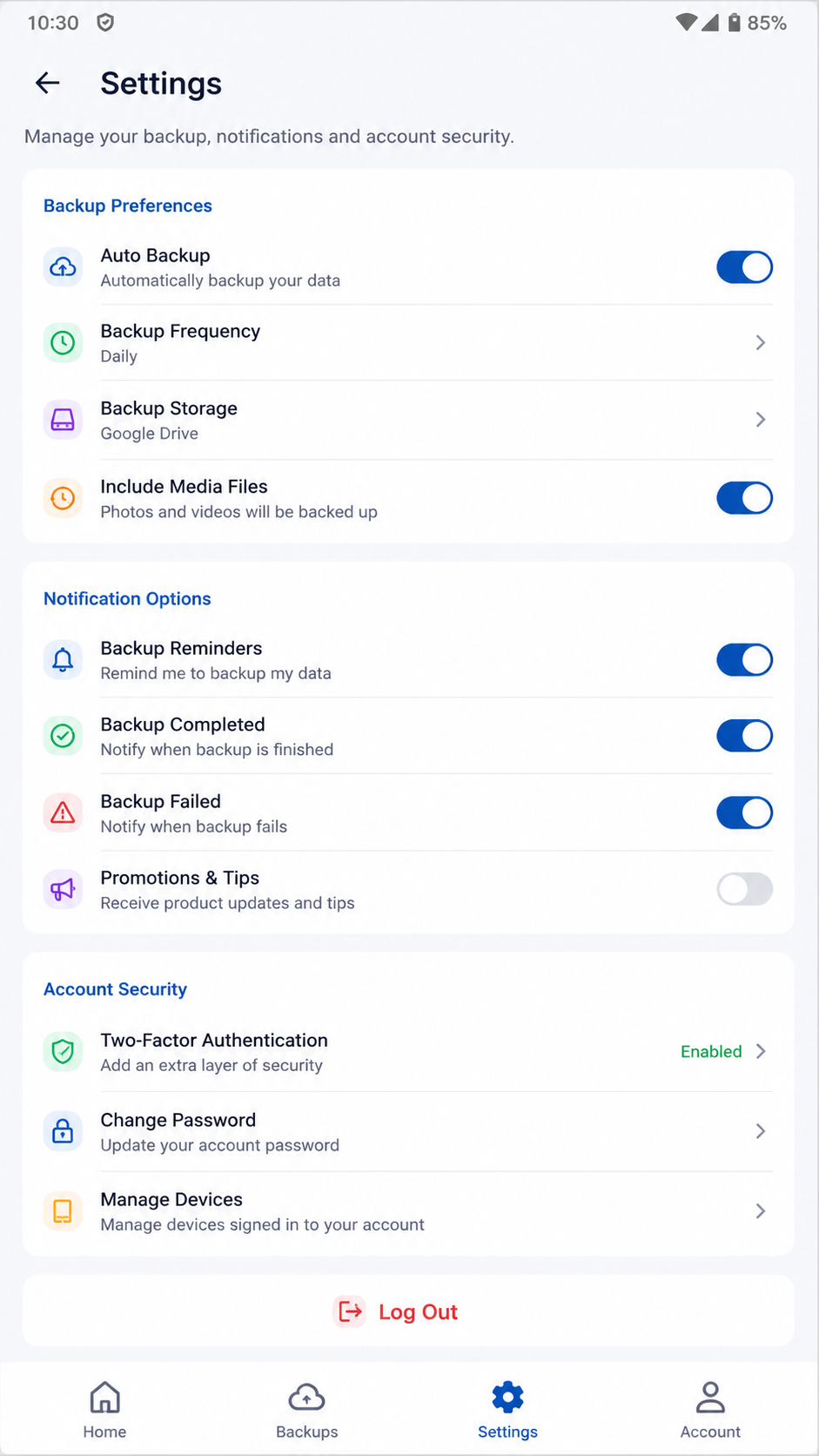Turn off Include Media Files switch
Image resolution: width=819 pixels, height=1456 pixels.
click(x=744, y=498)
